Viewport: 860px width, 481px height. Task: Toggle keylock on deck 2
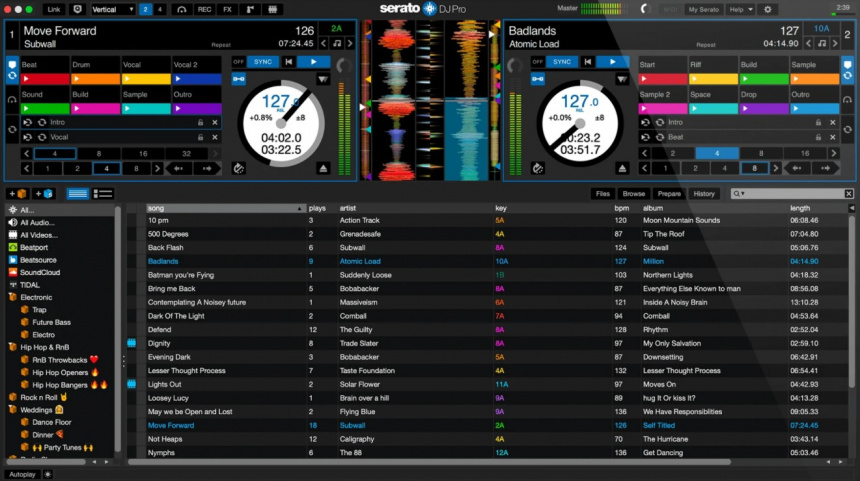coord(538,79)
